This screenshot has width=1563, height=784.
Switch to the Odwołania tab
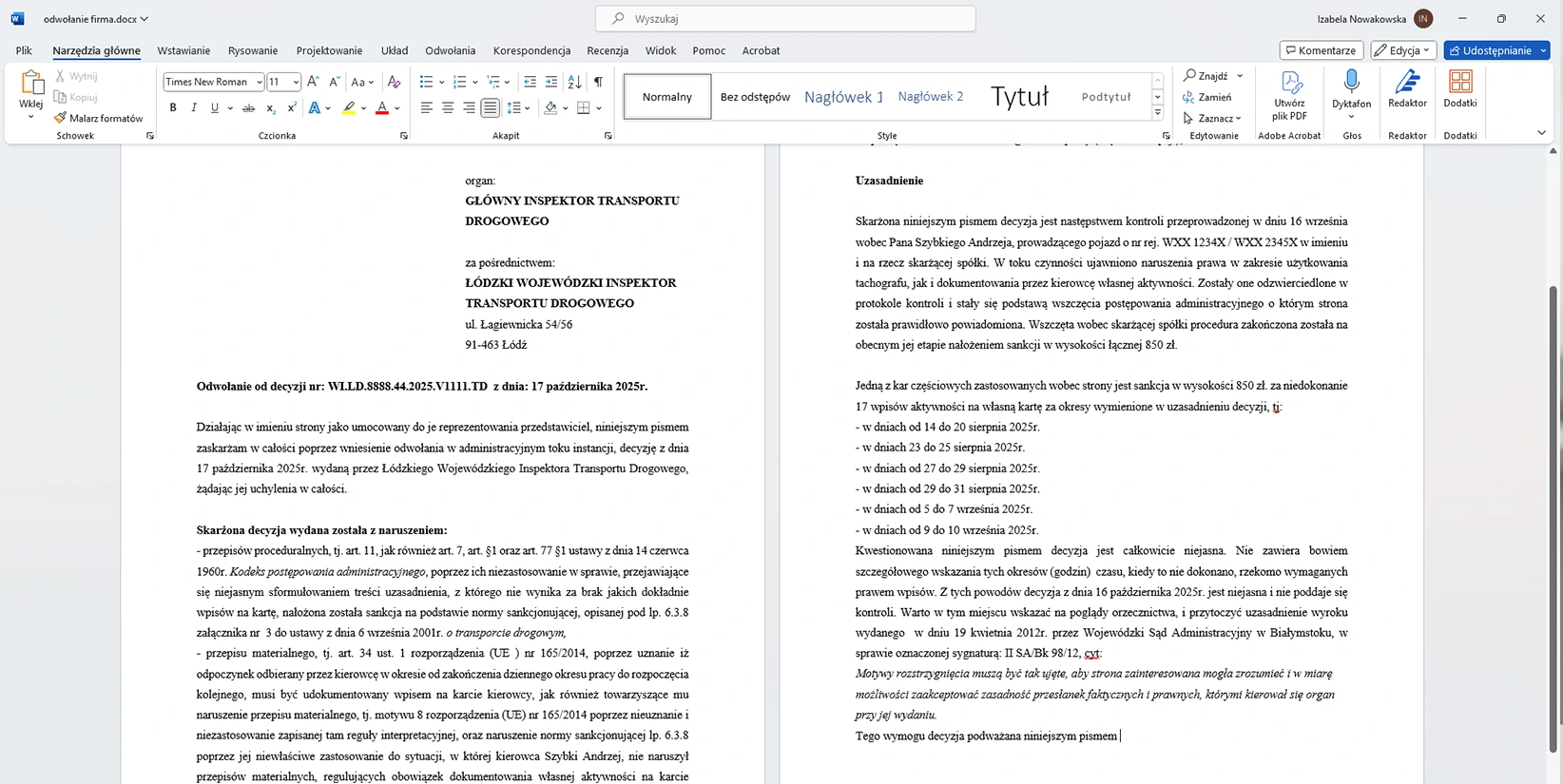(450, 50)
